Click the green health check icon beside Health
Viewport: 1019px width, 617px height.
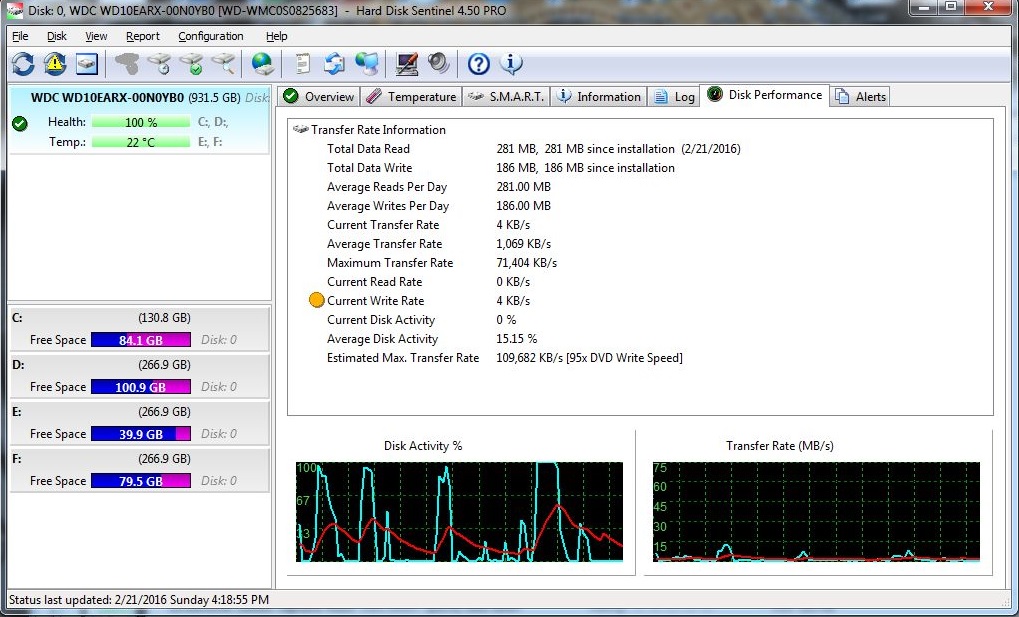click(20, 124)
